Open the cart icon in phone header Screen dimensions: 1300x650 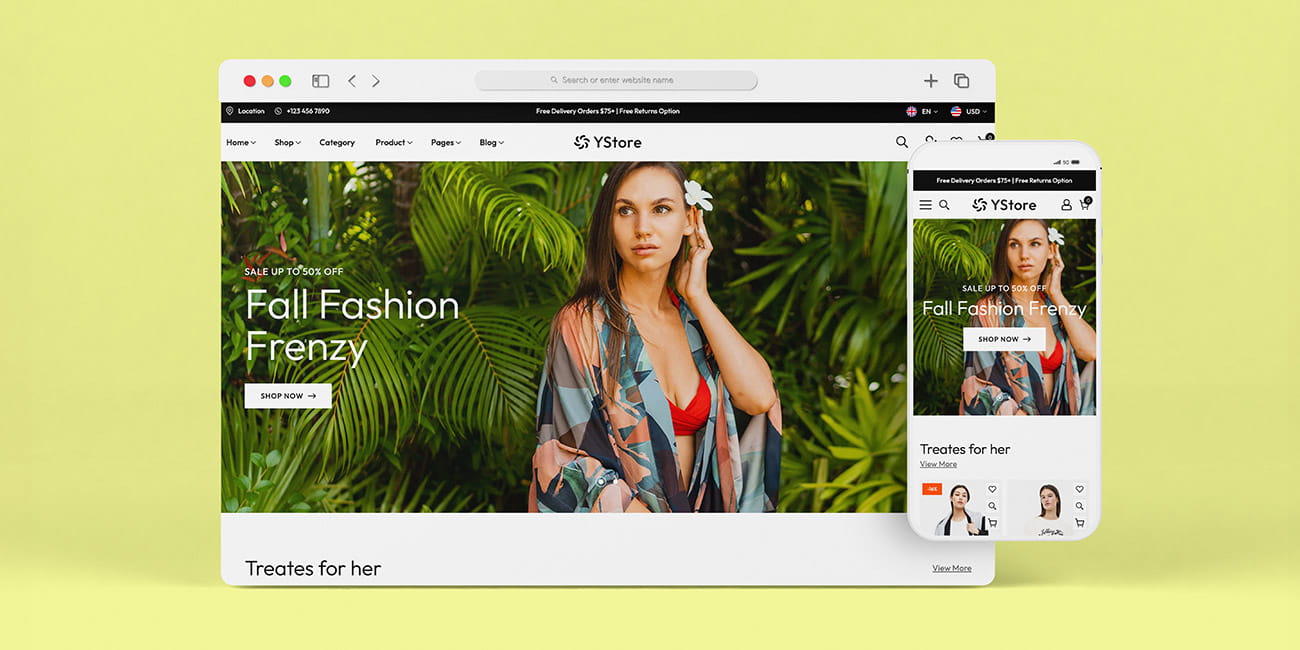coord(1085,204)
